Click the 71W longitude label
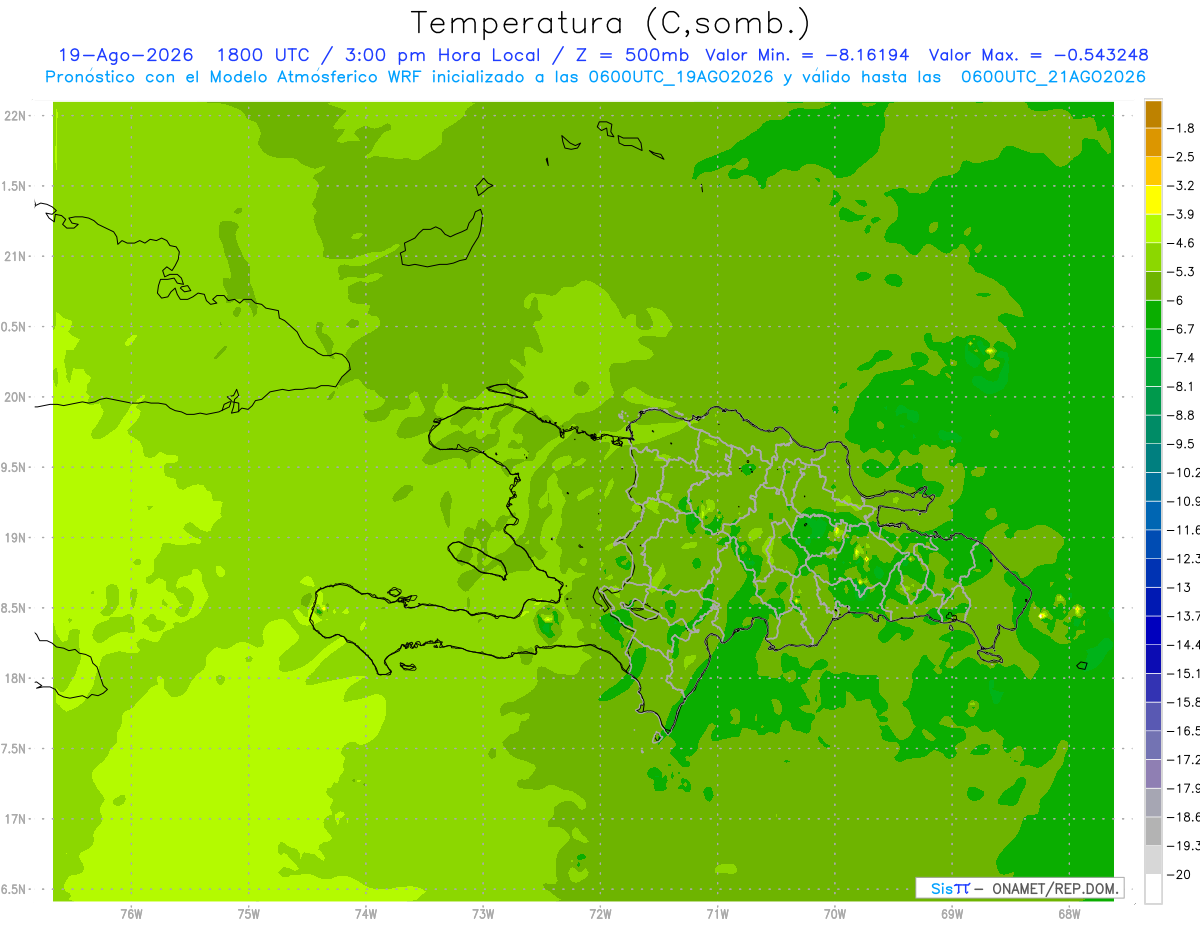Image resolution: width=1200 pixels, height=927 pixels. [x=717, y=914]
